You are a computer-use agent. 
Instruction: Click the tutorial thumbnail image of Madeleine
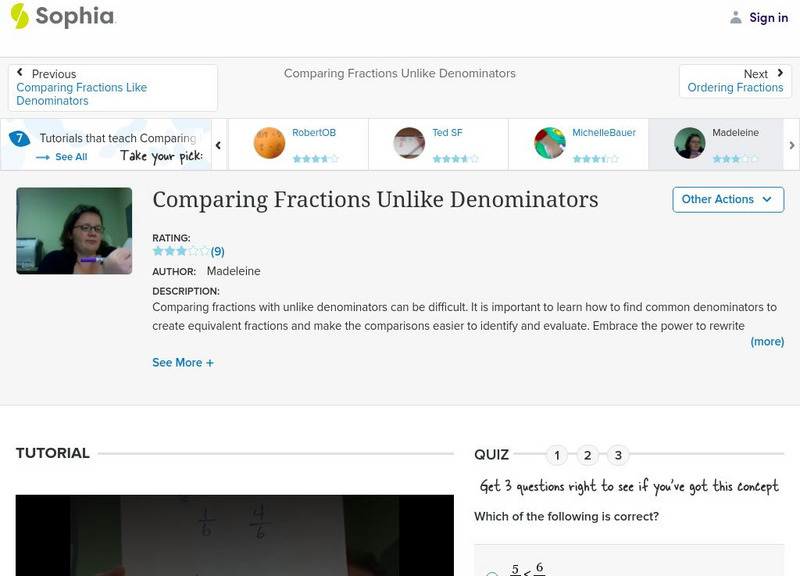point(74,231)
